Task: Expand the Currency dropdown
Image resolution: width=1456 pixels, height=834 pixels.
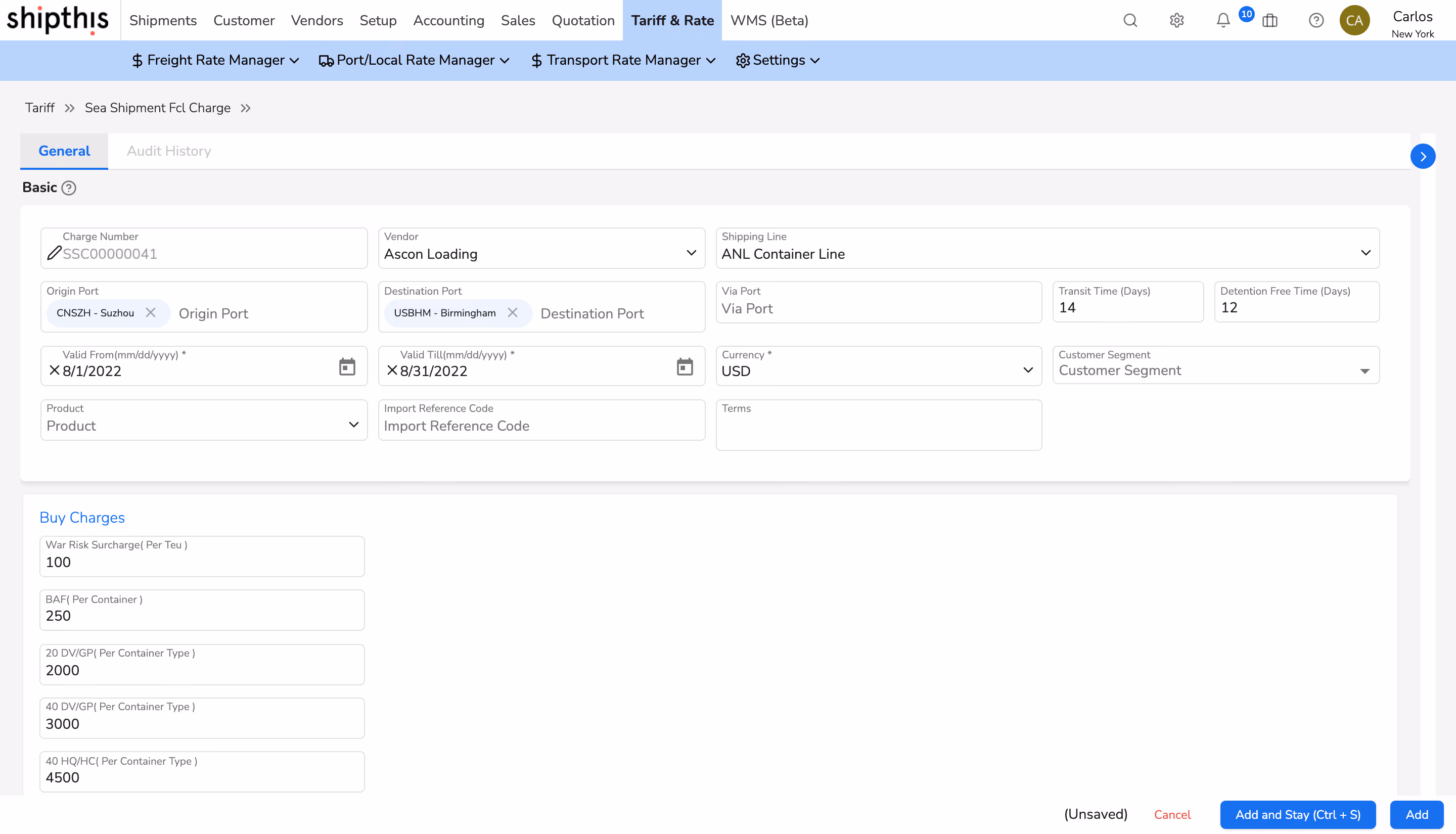Action: point(1028,370)
